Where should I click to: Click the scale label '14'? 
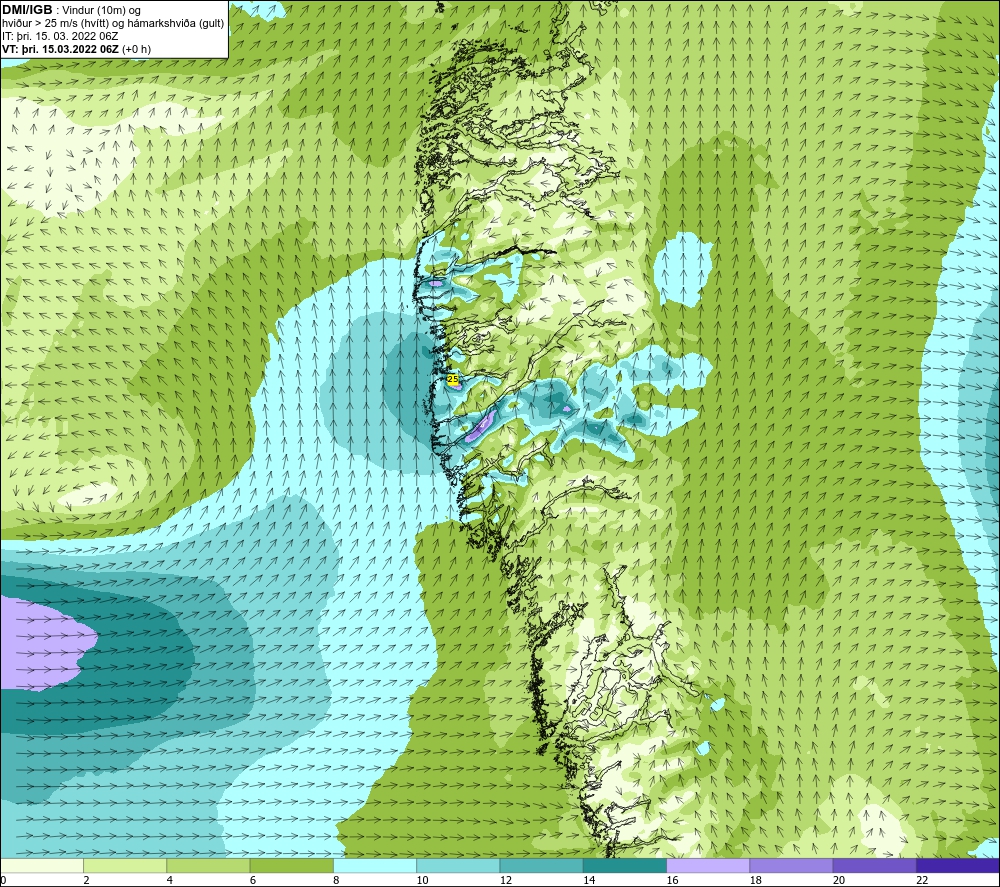[589, 880]
